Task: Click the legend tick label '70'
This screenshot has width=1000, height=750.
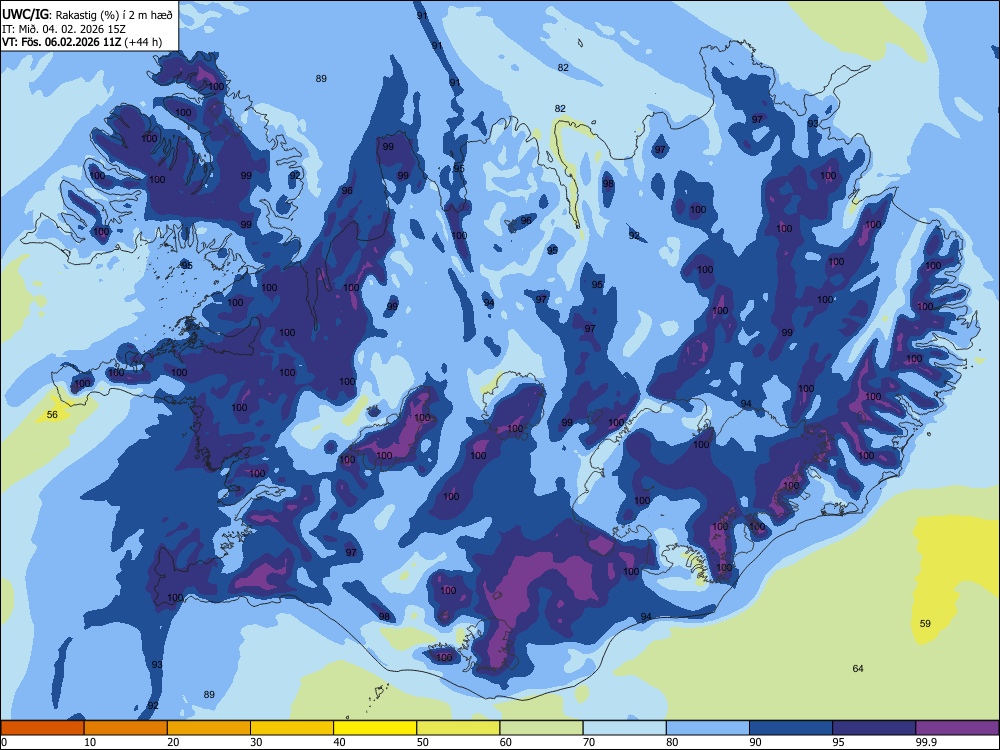Action: click(589, 742)
